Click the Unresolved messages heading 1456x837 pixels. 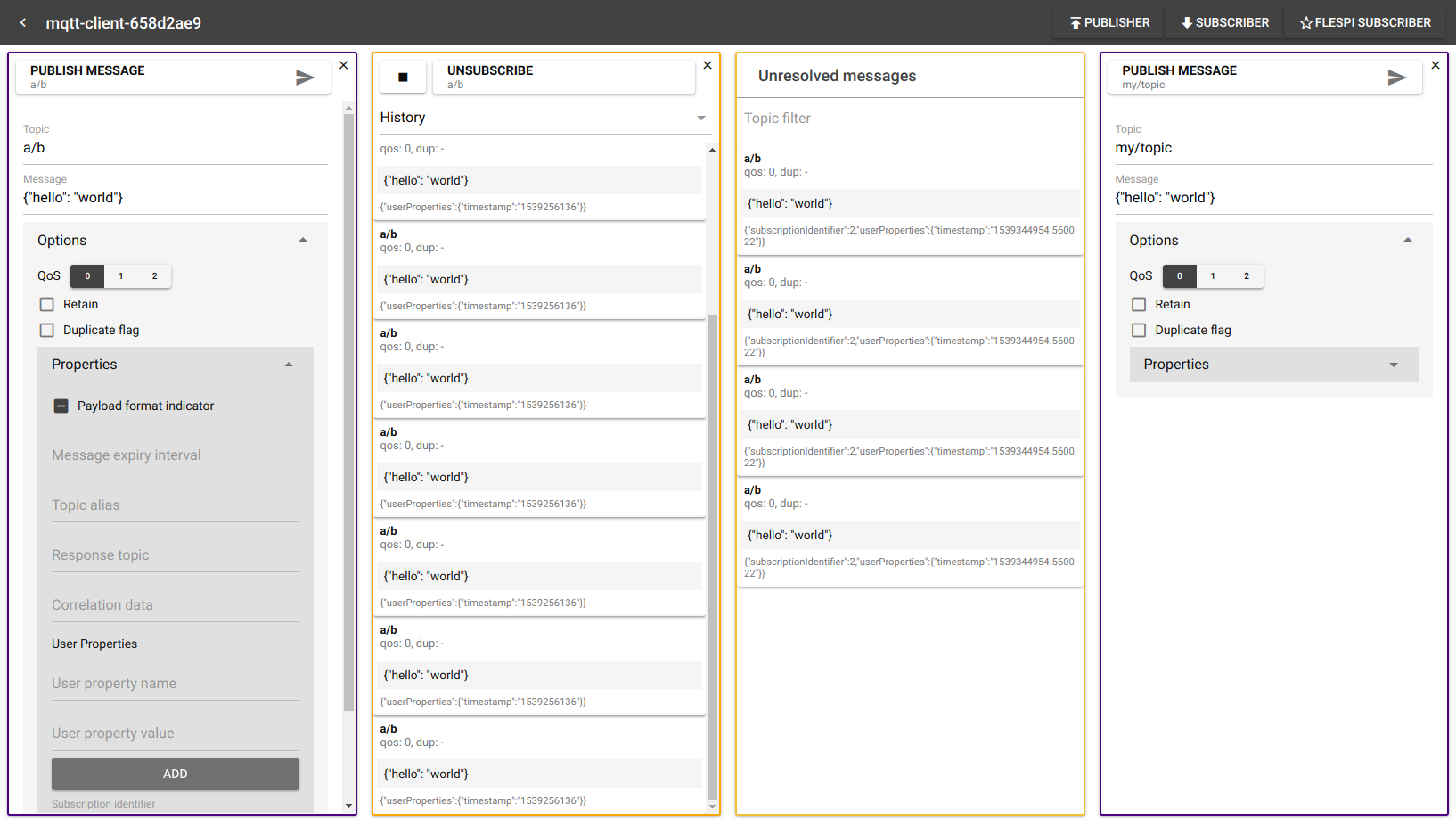pos(837,76)
